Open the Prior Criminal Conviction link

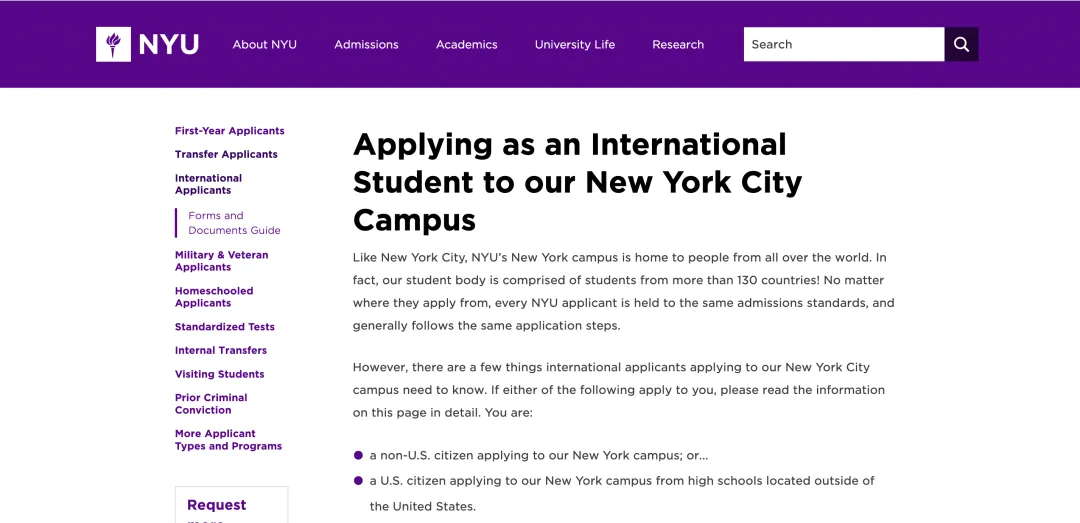click(211, 404)
